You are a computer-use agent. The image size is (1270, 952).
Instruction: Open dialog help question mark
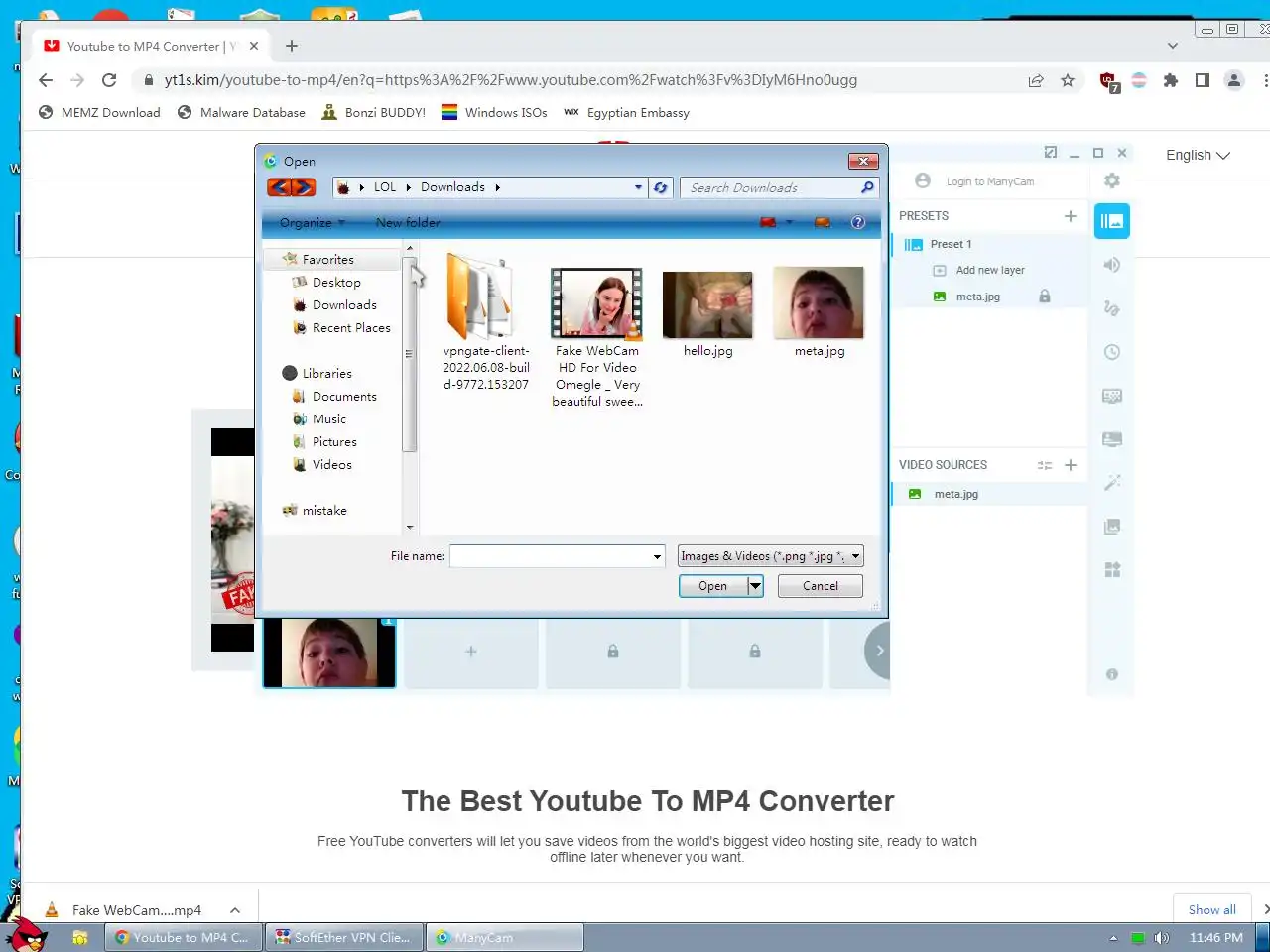858,222
